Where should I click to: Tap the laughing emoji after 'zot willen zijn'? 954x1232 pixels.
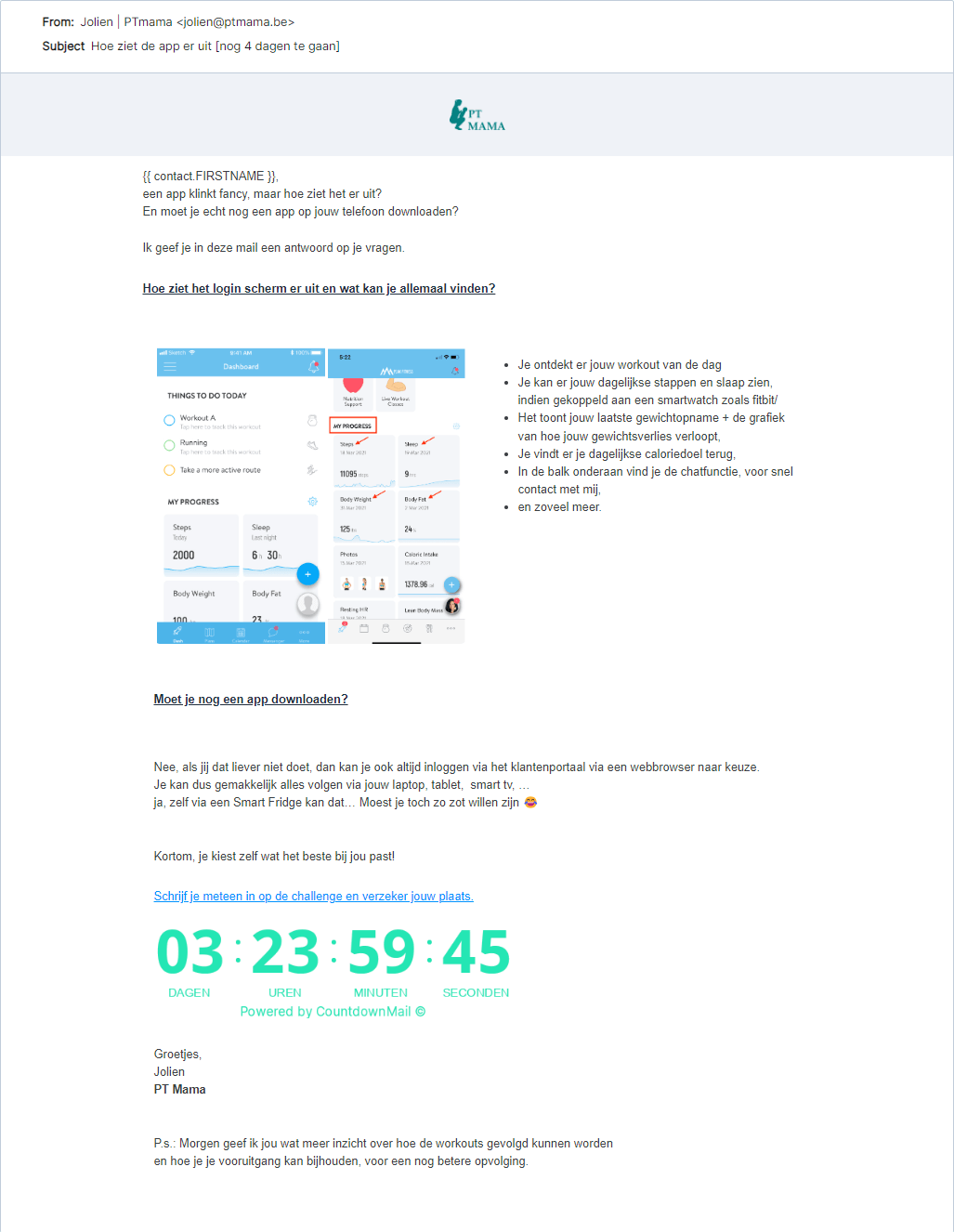pos(531,802)
